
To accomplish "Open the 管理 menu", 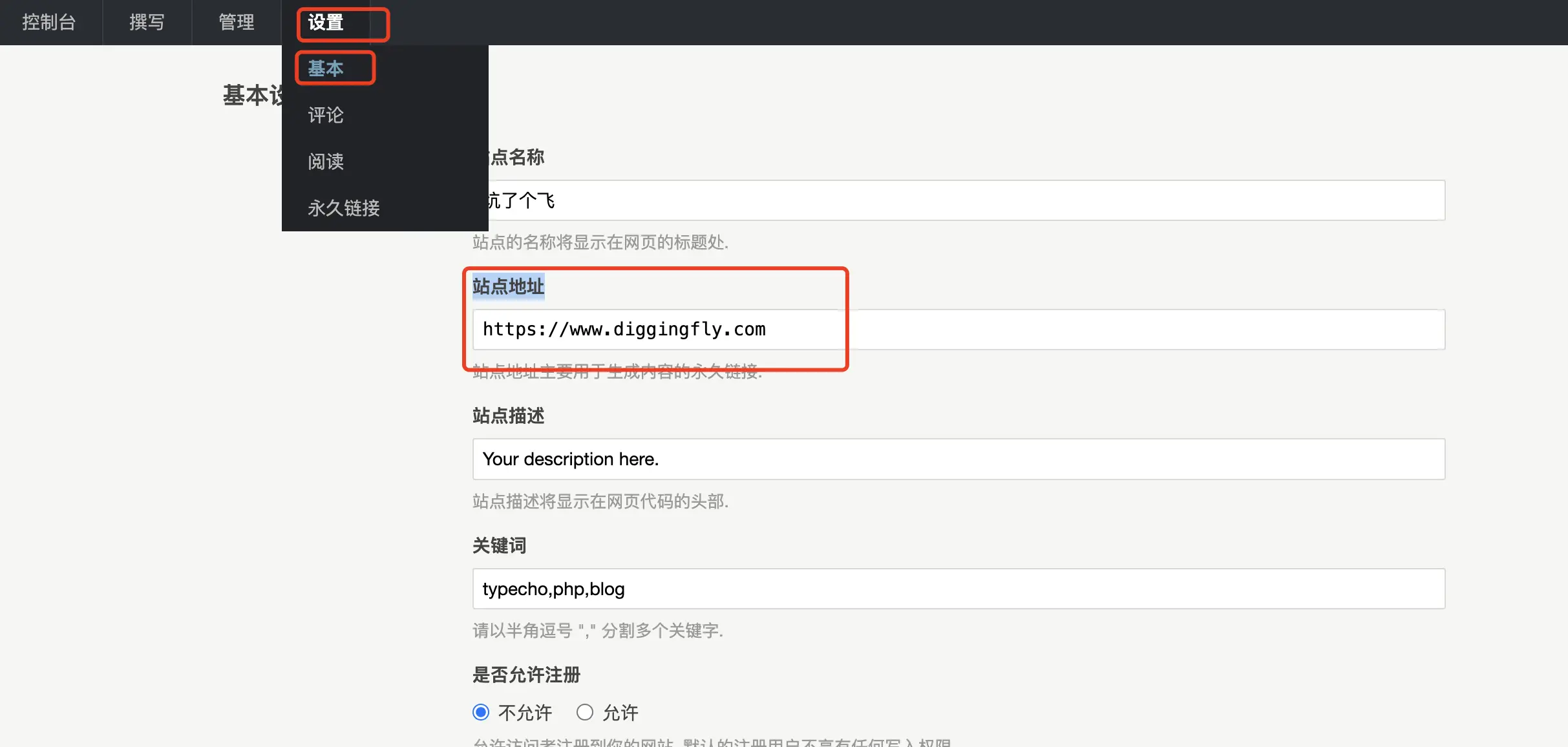I will [236, 23].
